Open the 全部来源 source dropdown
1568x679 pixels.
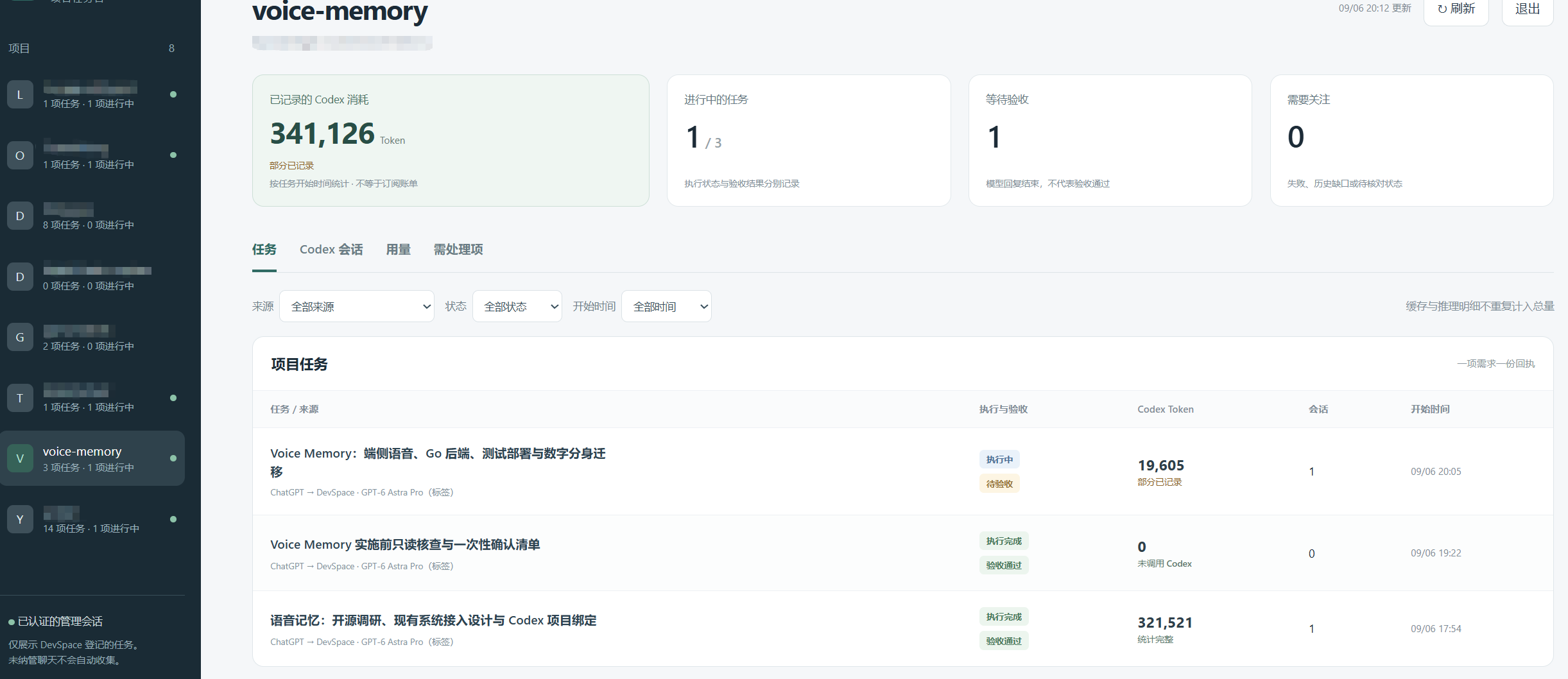[357, 306]
